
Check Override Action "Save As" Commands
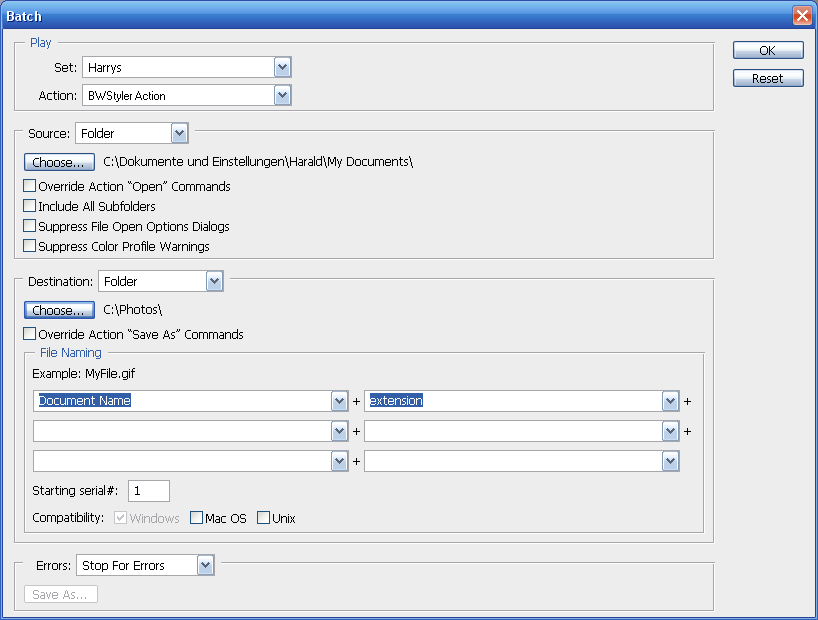click(x=30, y=334)
